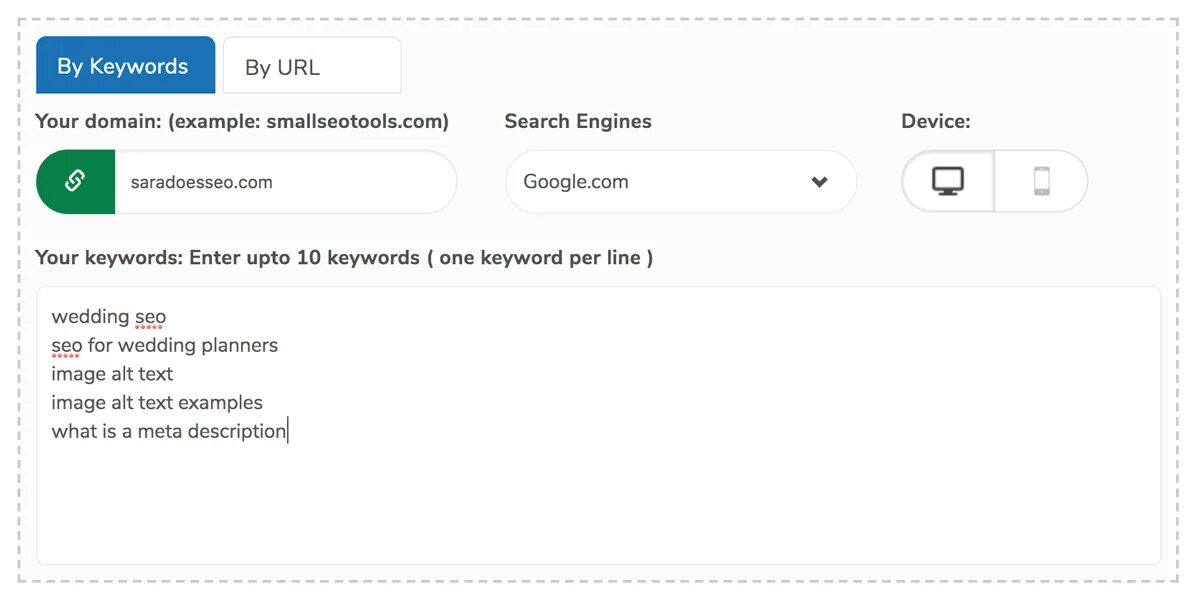
Task: Select the mobile phone device icon
Action: pyautogui.click(x=1041, y=181)
